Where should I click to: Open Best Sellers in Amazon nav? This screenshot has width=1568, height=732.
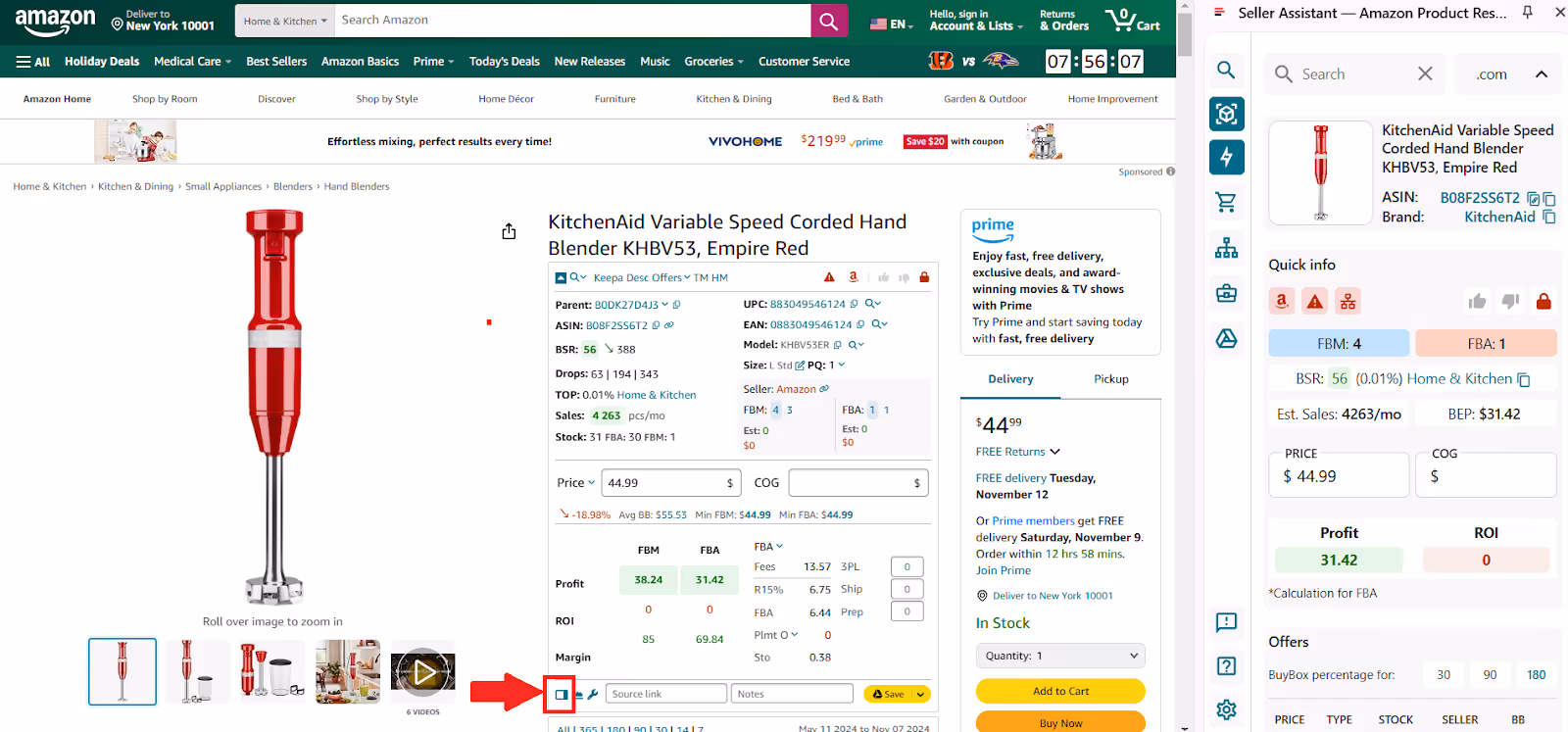(x=276, y=61)
